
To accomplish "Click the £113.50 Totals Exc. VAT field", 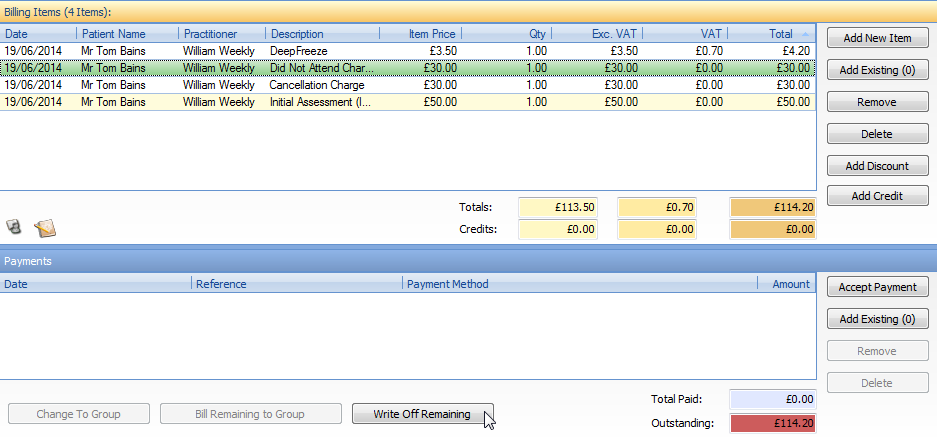I will pyautogui.click(x=558, y=208).
